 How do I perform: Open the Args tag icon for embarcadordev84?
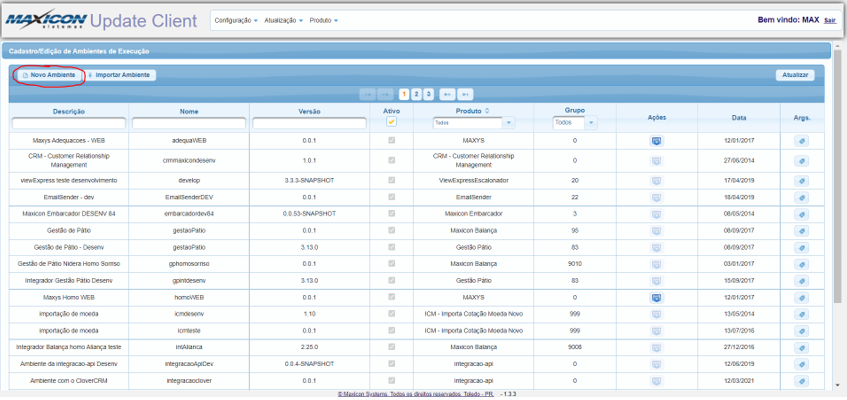[x=802, y=214]
